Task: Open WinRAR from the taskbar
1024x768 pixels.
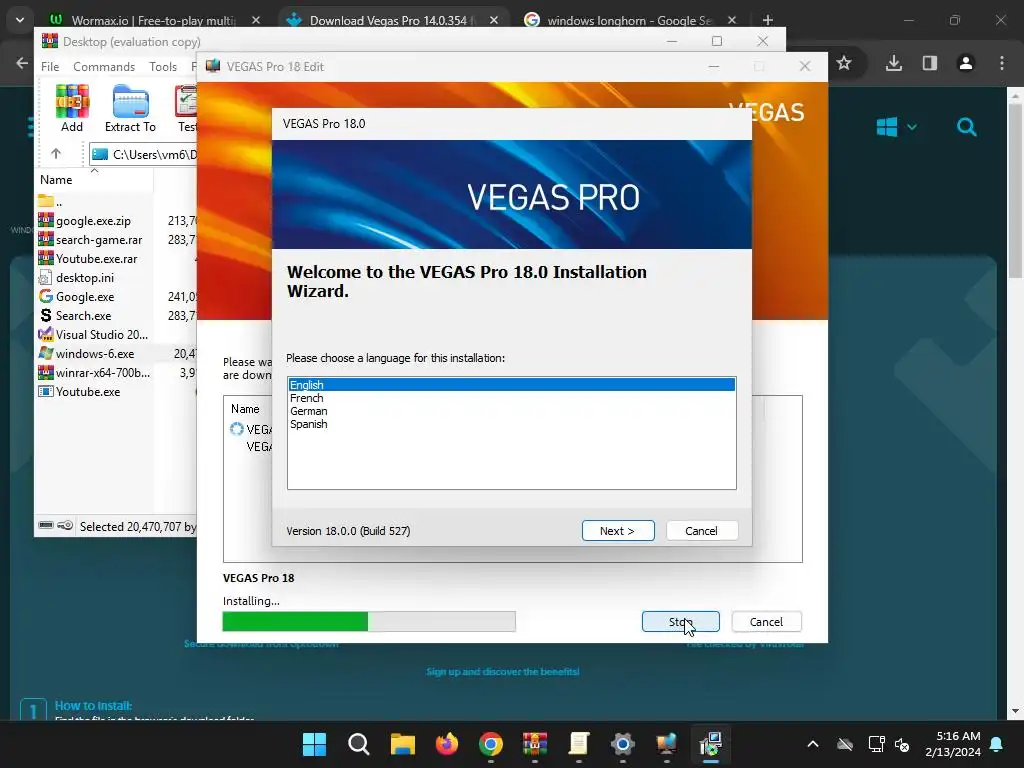Action: 535,743
